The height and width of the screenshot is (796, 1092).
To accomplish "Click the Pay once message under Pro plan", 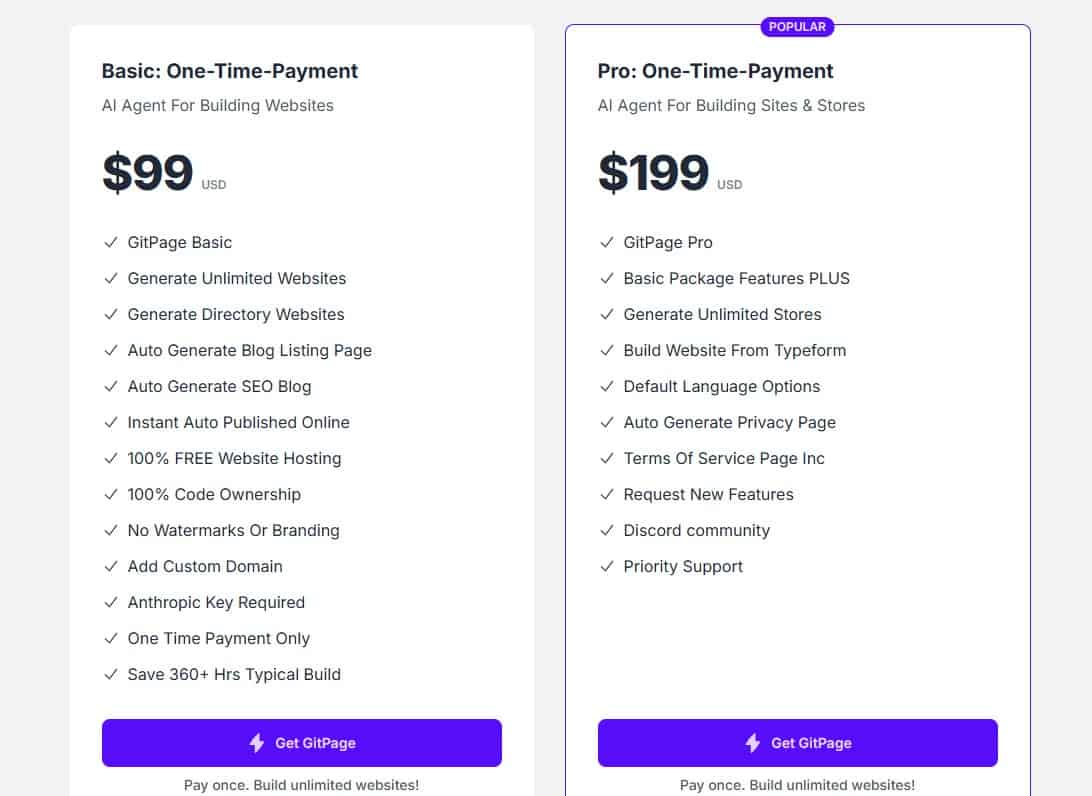I will tap(797, 786).
